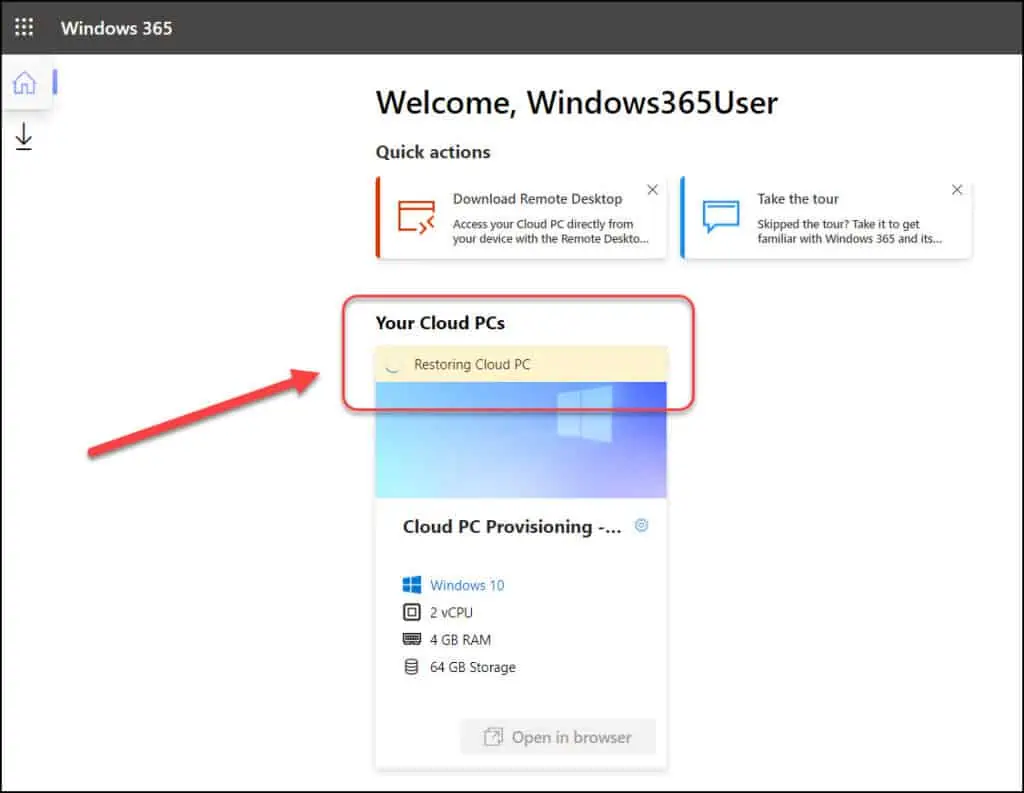Click the Quick actions heading
Image resolution: width=1024 pixels, height=793 pixels.
[x=433, y=152]
